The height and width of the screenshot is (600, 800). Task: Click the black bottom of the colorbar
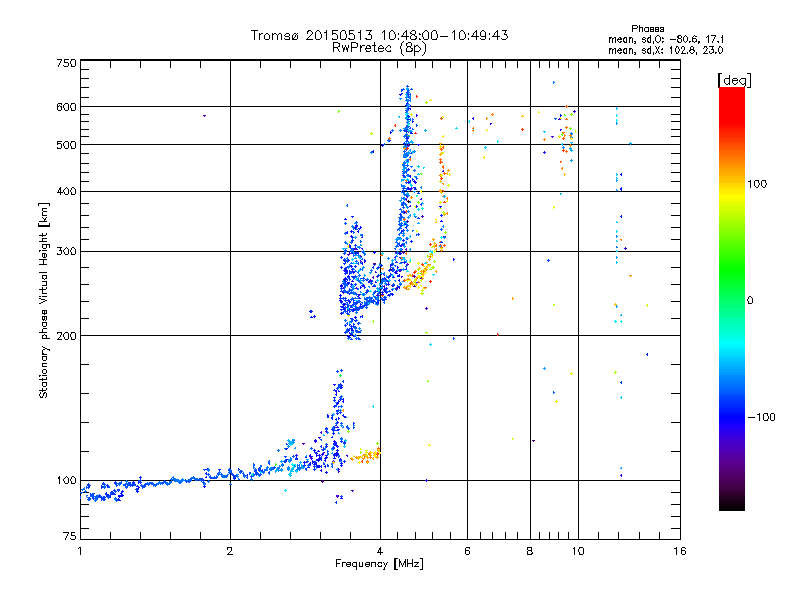pyautogui.click(x=732, y=503)
